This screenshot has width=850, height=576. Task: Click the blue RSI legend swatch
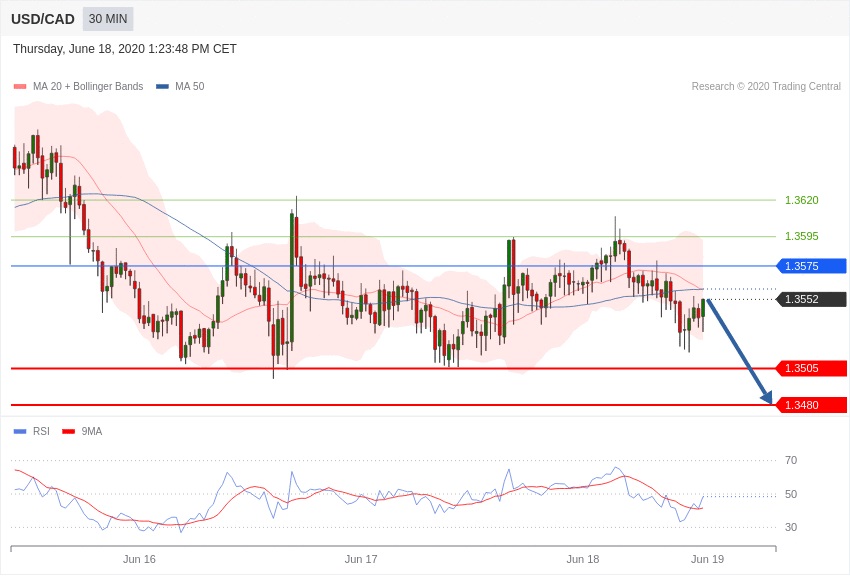tap(20, 431)
